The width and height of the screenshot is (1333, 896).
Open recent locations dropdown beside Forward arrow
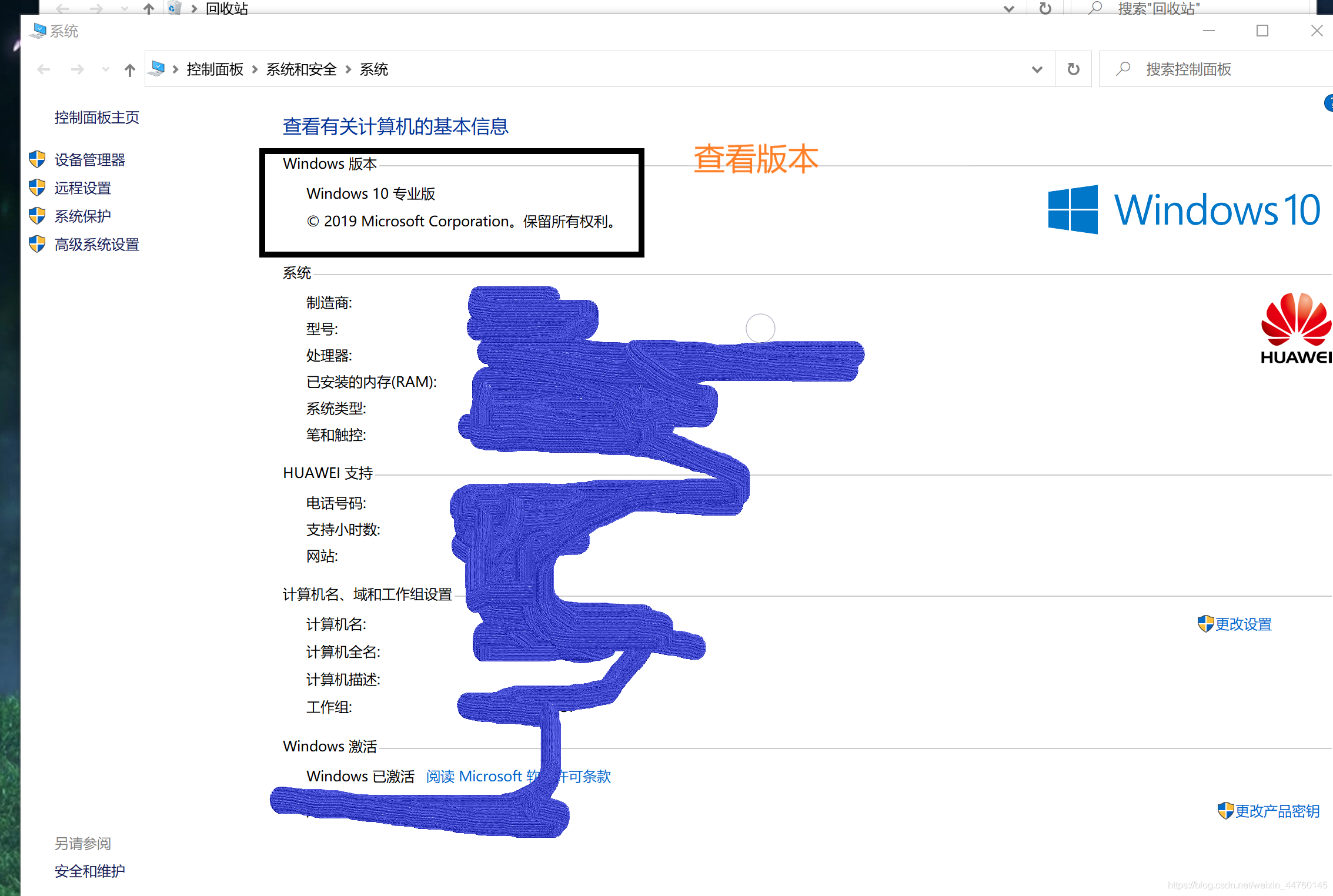[106, 69]
